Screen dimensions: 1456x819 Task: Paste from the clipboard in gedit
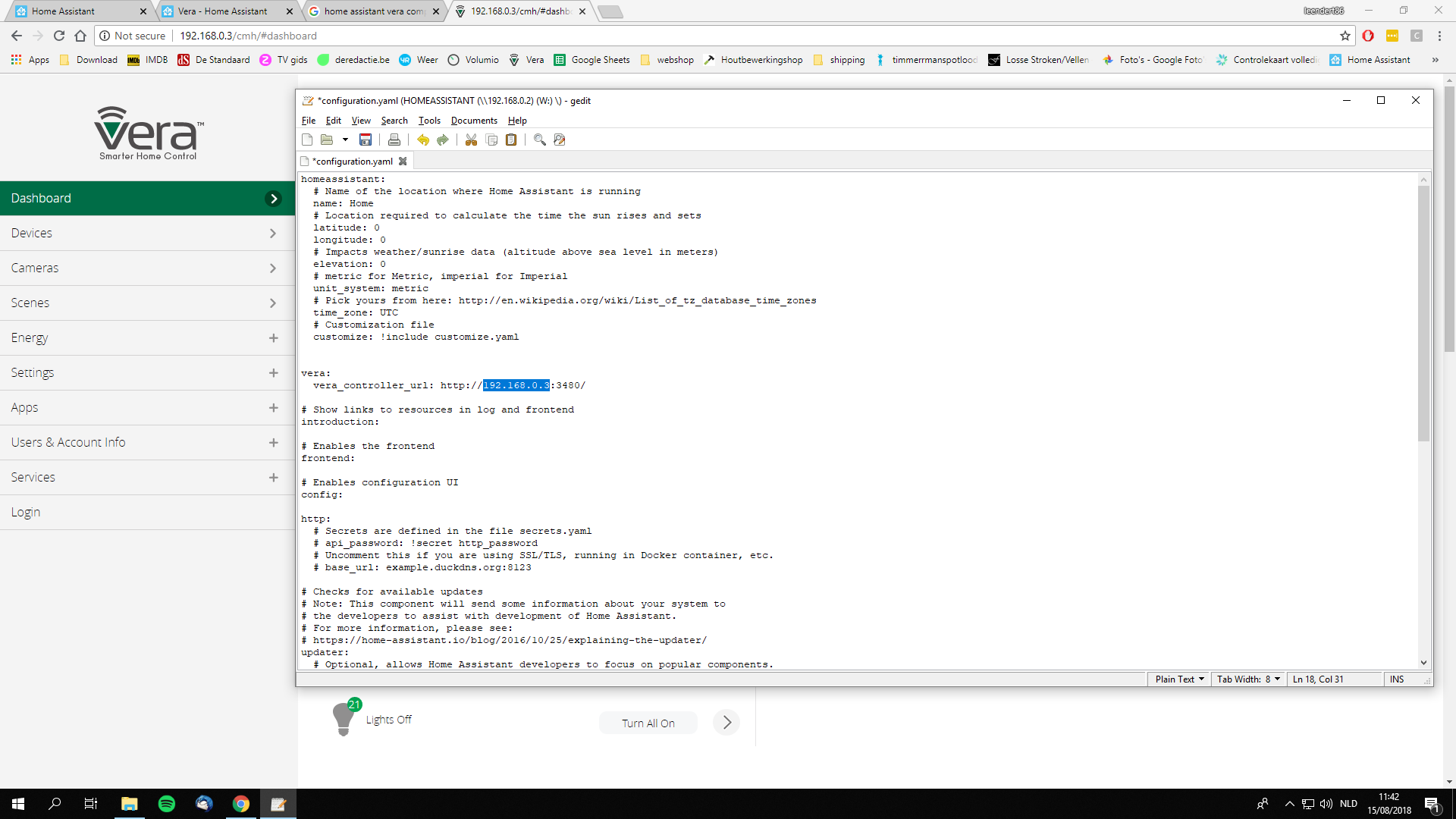pos(511,140)
